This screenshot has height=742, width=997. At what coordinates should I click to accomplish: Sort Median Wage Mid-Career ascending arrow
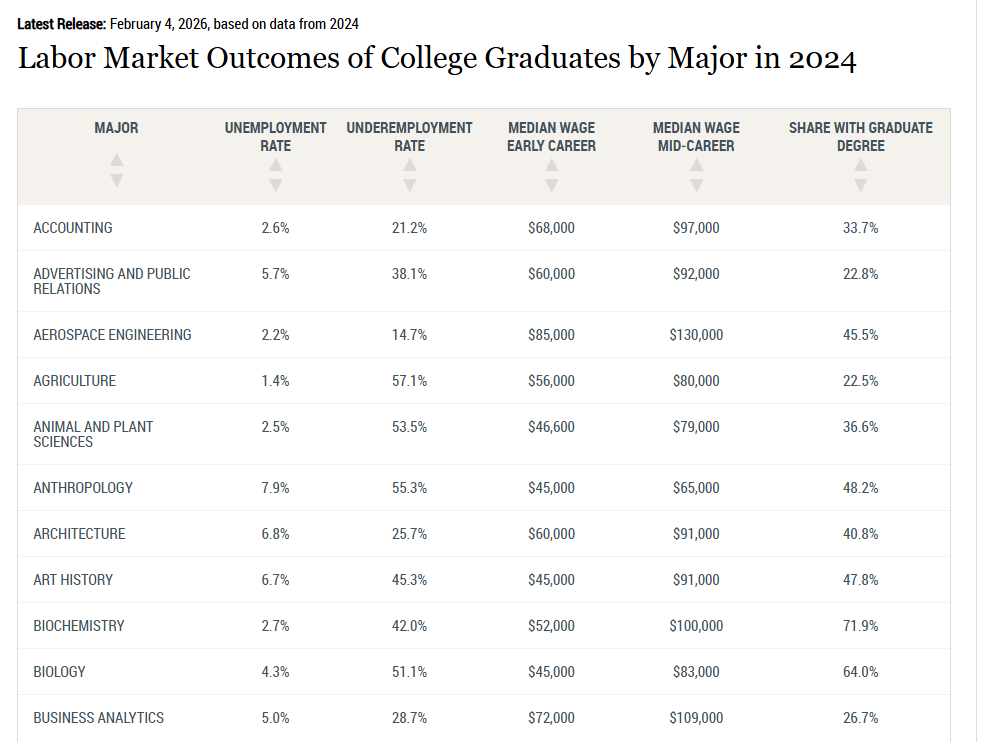point(696,165)
